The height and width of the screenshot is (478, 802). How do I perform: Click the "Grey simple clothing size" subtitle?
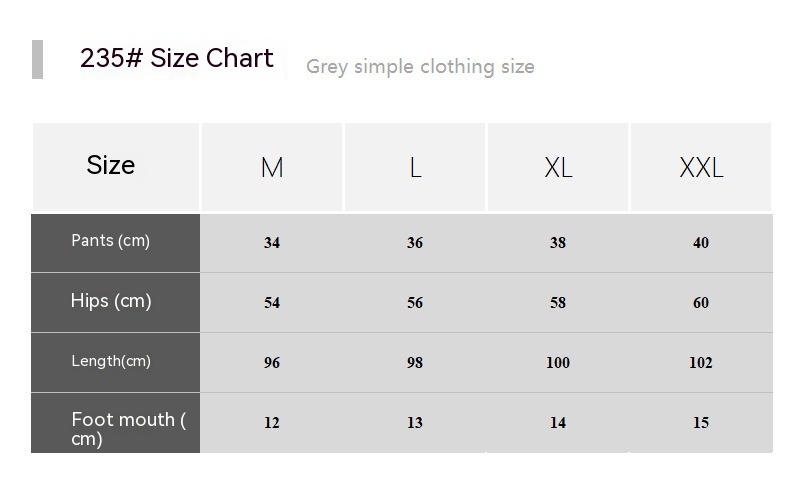(x=420, y=67)
